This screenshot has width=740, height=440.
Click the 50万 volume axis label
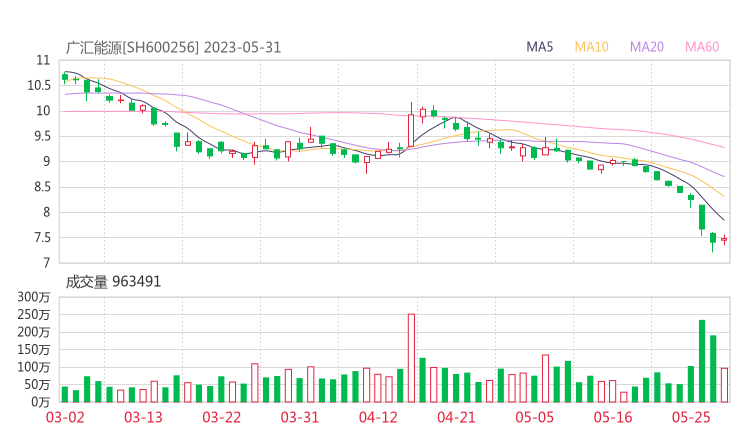pyautogui.click(x=37, y=385)
